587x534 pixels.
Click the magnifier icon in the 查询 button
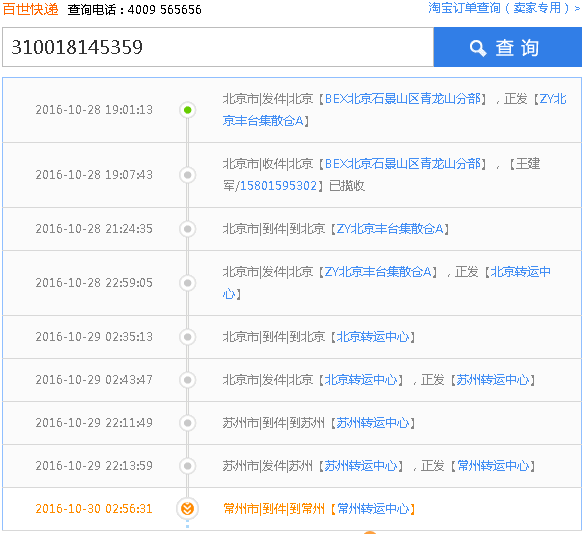[x=478, y=48]
